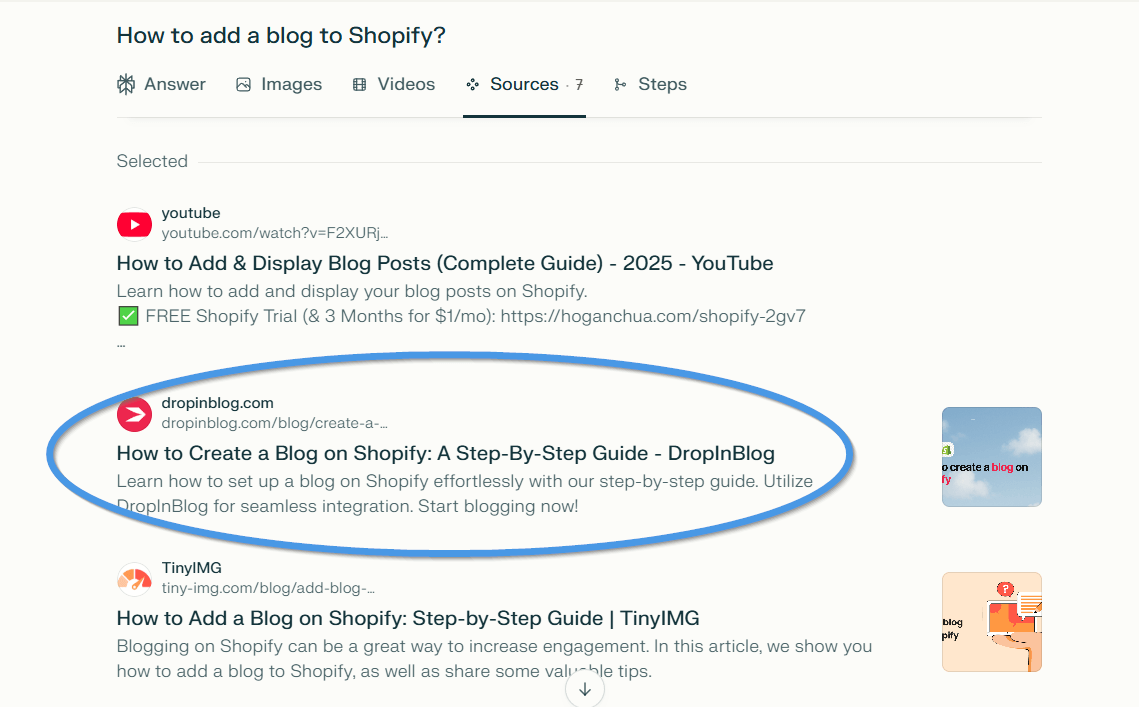
Task: Open the YouTube Complete Guide 2025 result
Action: tap(445, 264)
